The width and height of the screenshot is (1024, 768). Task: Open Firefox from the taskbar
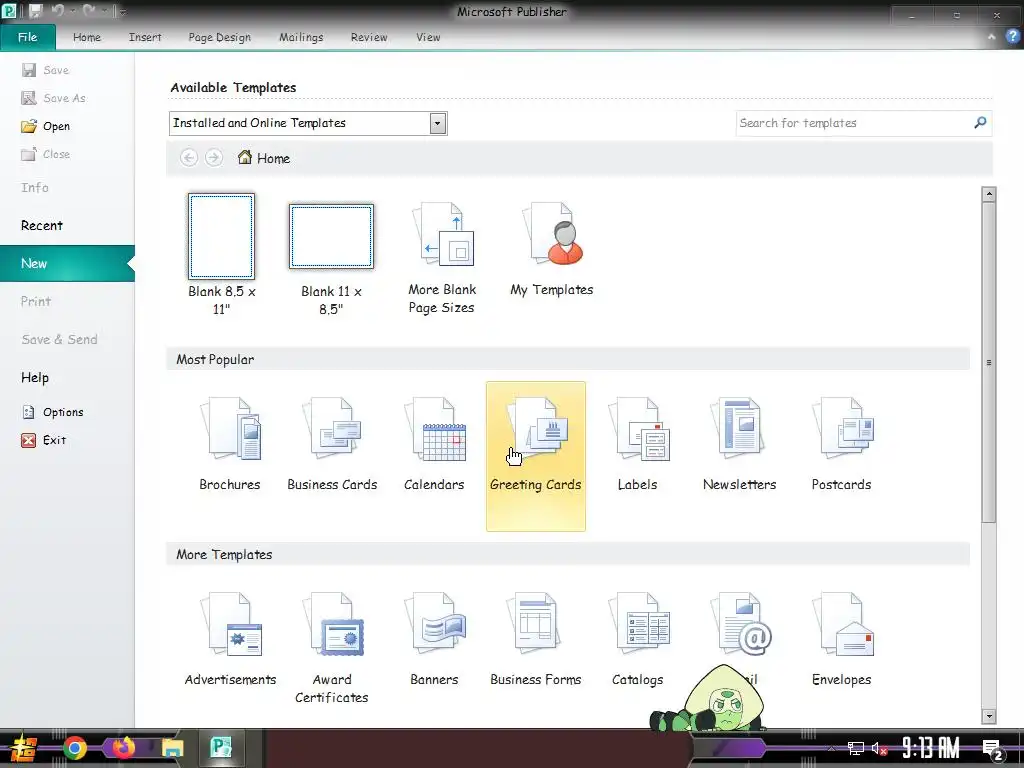click(x=123, y=748)
